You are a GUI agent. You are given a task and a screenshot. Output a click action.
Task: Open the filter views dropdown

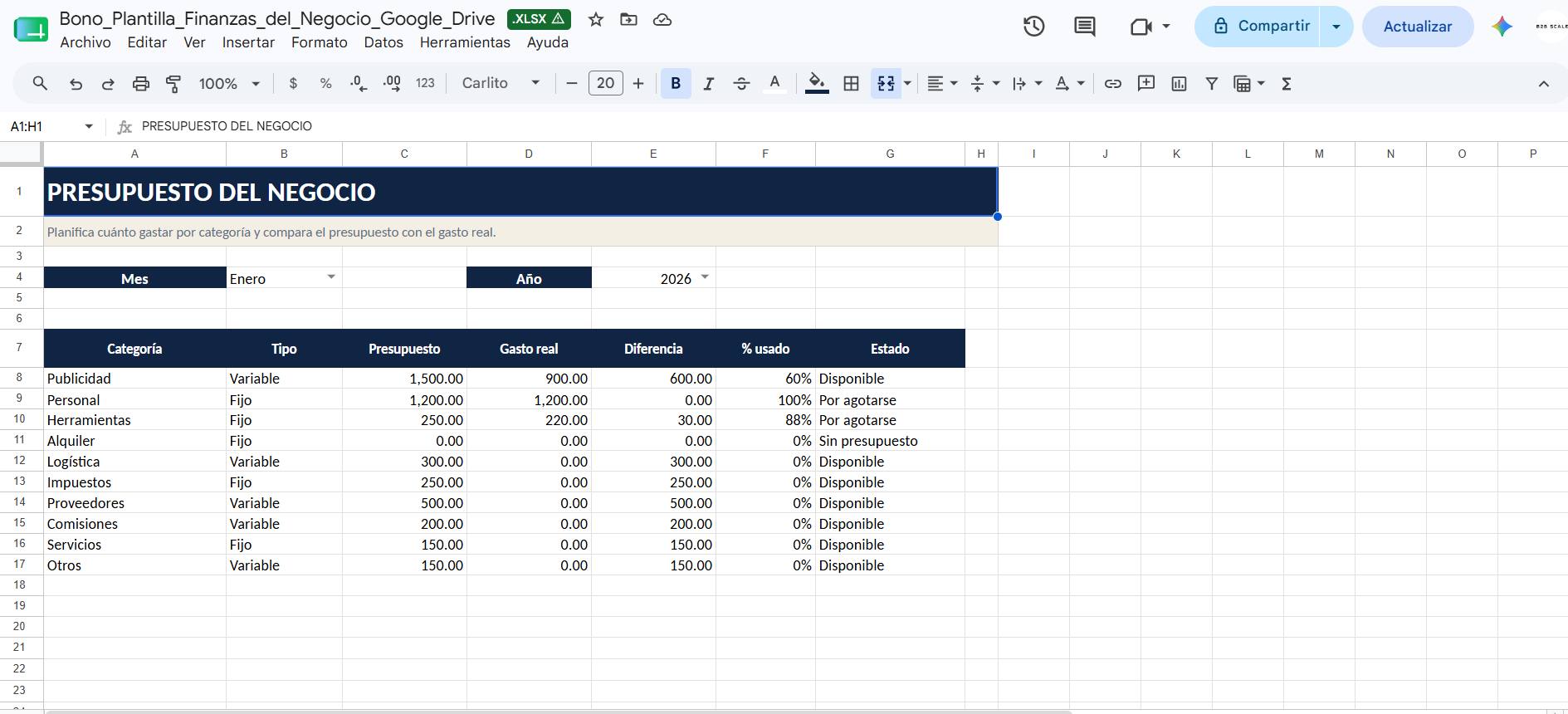[1249, 83]
